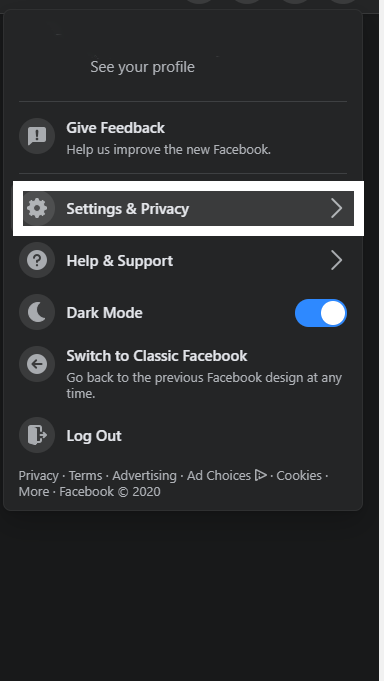Click the Help & Support question mark icon
Screen dimensions: 384x681
[x=37, y=260]
